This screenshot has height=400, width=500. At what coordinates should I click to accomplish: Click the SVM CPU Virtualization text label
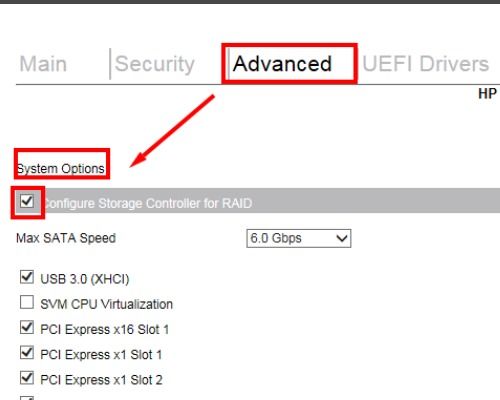pos(107,304)
